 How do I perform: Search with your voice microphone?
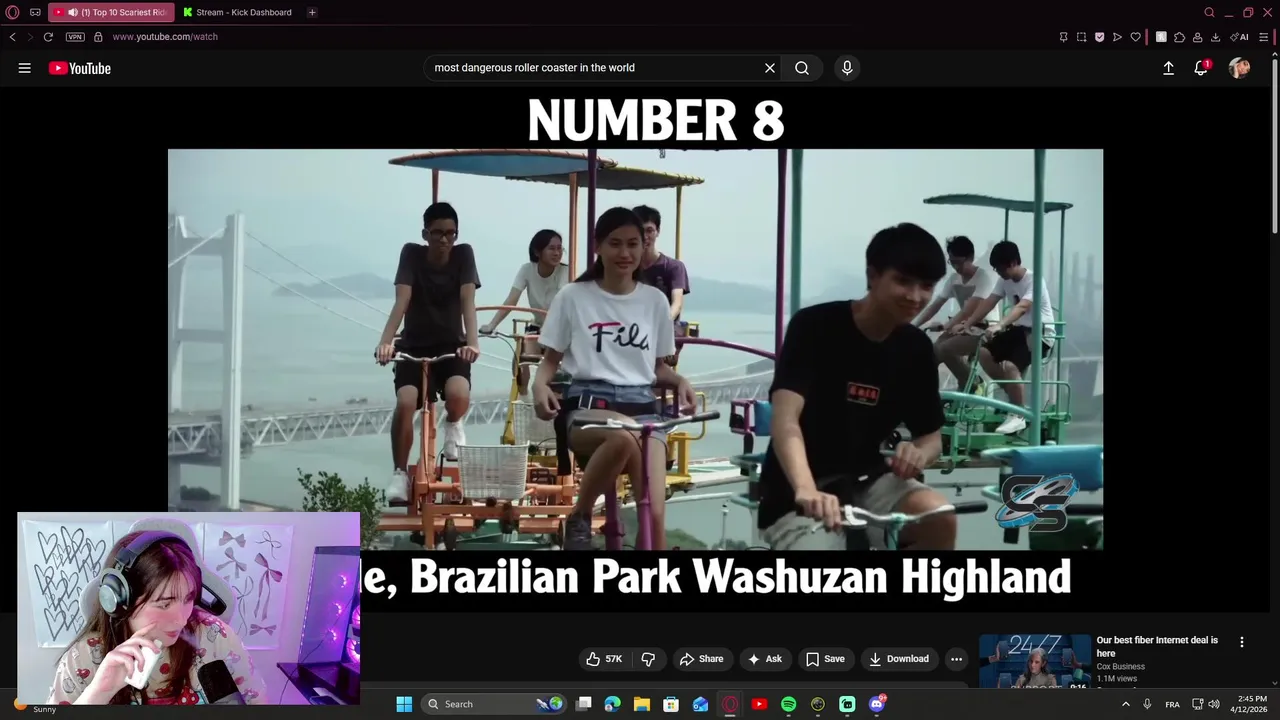pos(847,68)
